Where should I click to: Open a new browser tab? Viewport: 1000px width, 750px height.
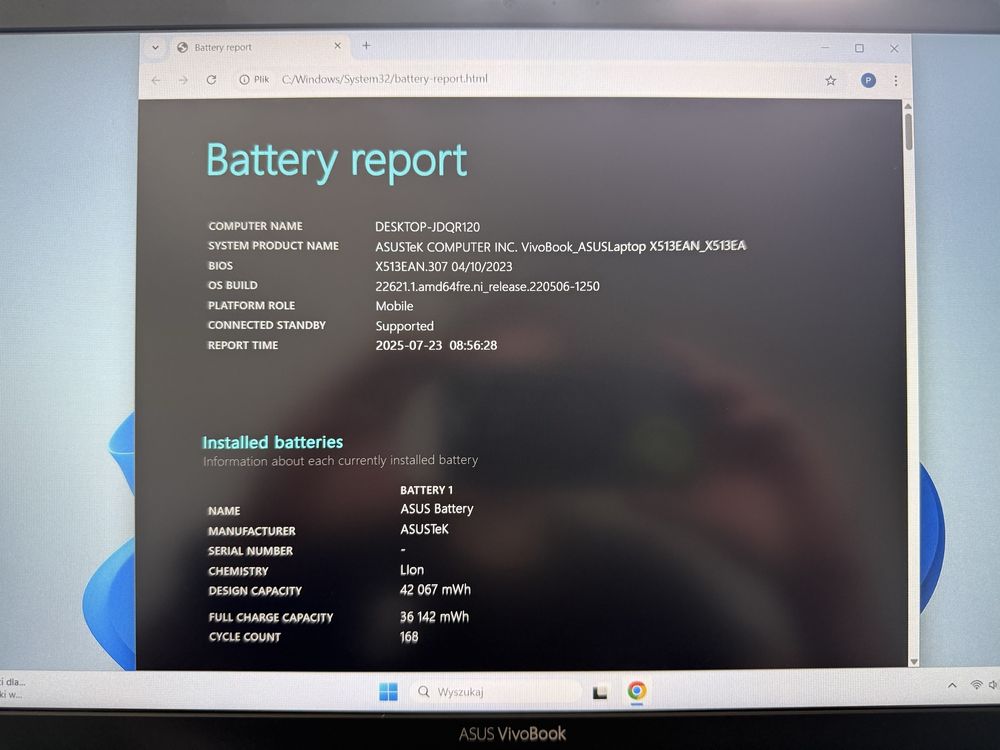pyautogui.click(x=366, y=45)
